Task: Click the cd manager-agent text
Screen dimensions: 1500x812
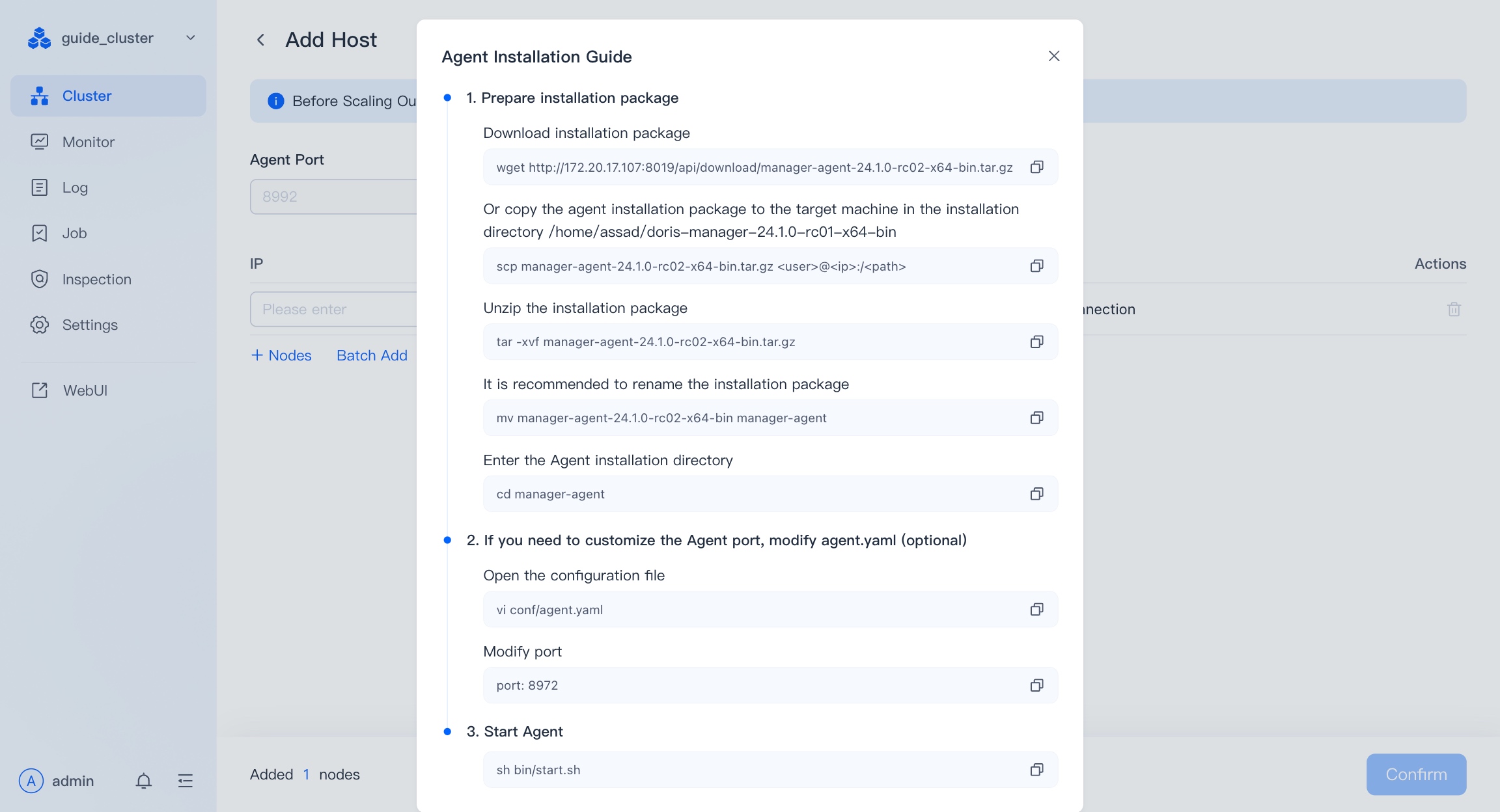Action: (550, 494)
